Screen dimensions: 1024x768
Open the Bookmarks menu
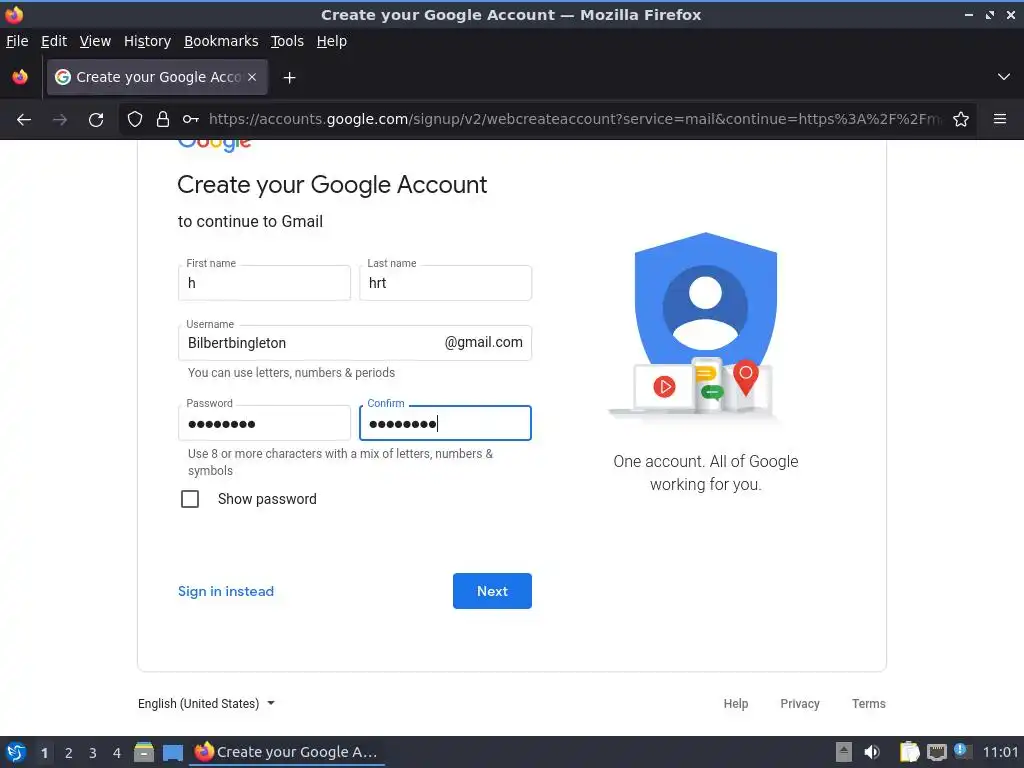221,41
